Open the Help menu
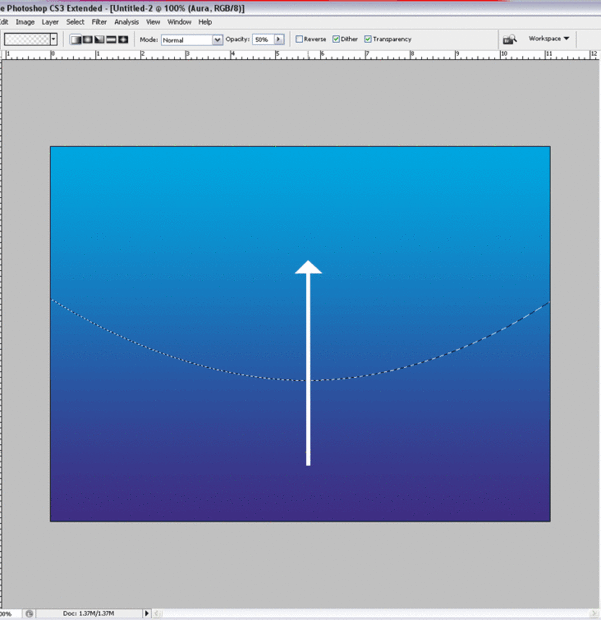Screen dimensions: 601x620 click(205, 22)
